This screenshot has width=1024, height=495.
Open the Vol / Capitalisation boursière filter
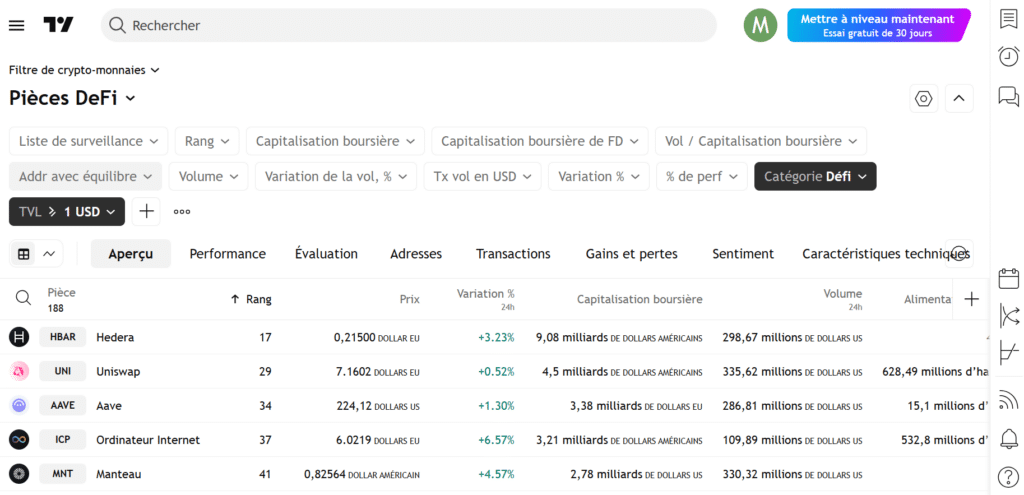[x=761, y=141]
